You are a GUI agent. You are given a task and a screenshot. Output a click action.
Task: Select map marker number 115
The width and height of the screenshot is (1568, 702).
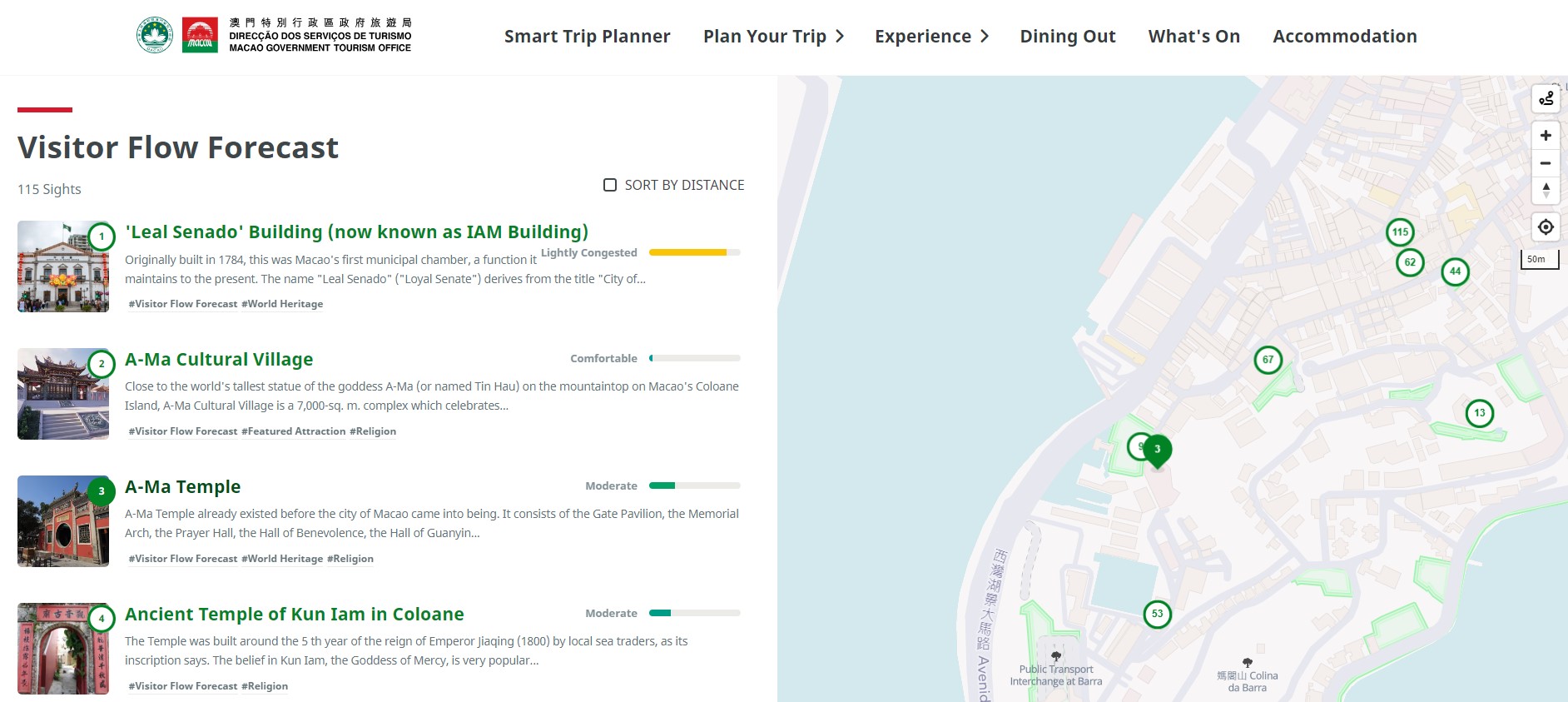(1401, 232)
